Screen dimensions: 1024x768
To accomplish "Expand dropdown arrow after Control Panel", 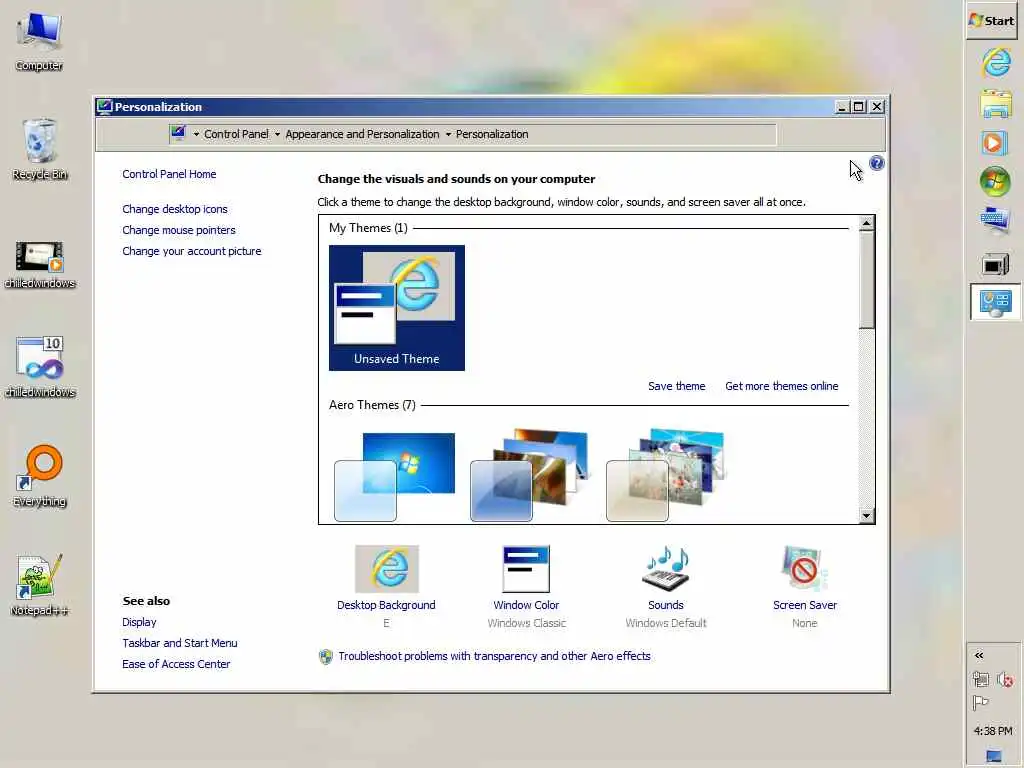I will click(277, 134).
